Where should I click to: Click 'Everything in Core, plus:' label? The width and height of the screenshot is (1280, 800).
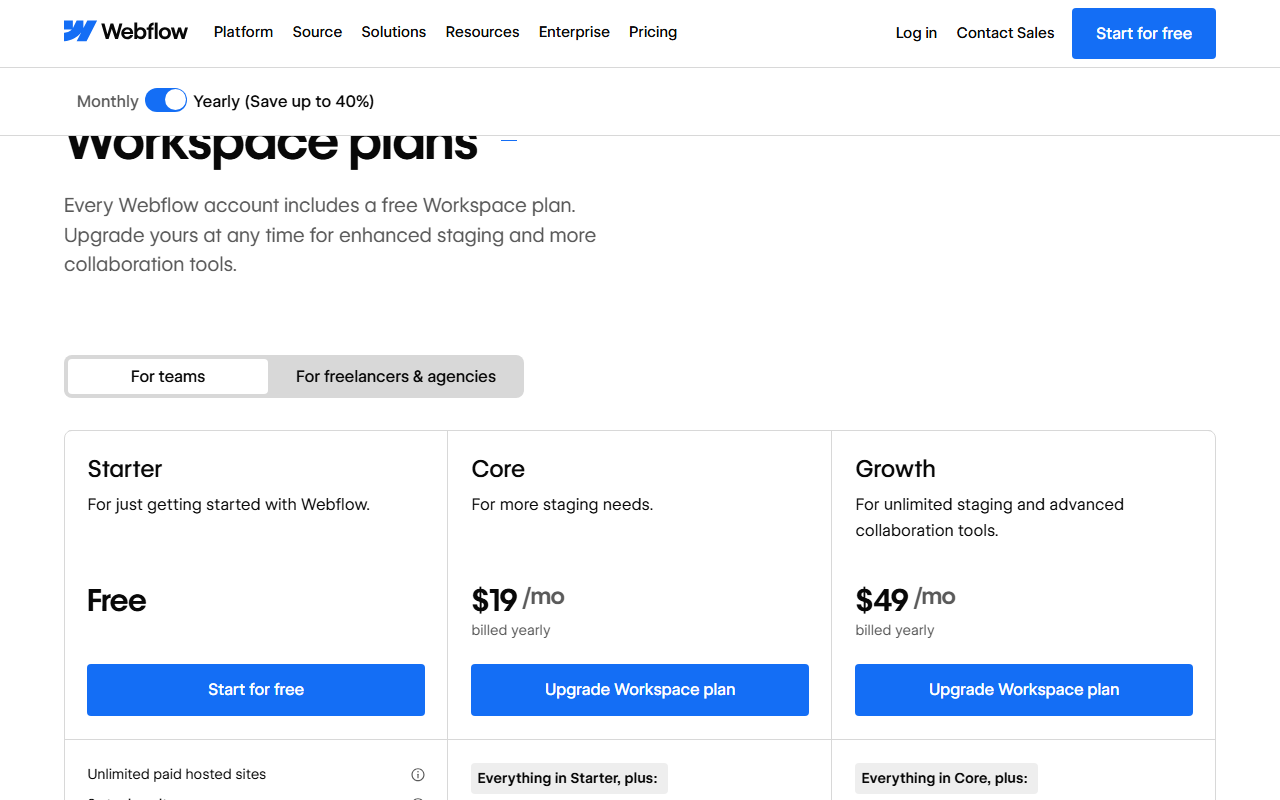(945, 778)
